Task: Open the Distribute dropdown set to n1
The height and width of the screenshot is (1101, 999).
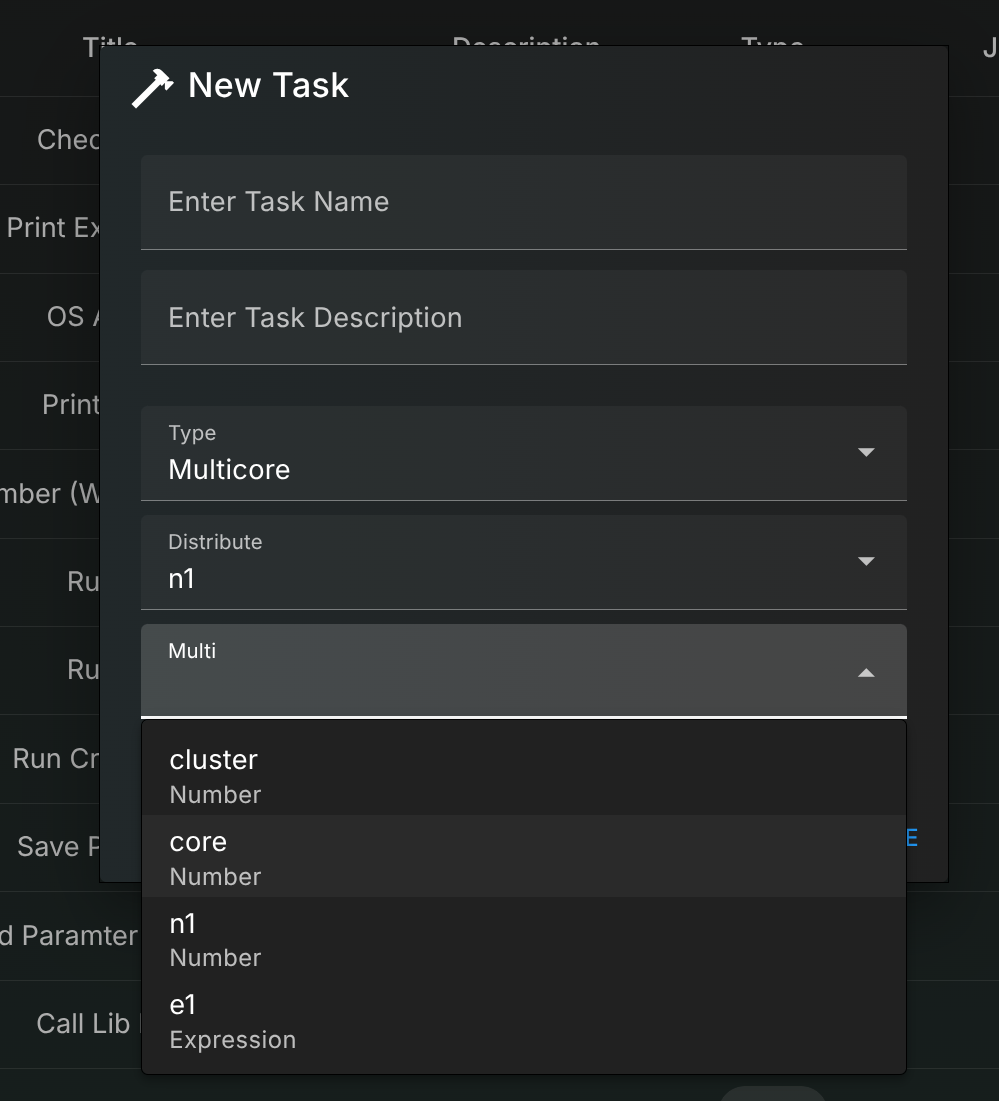Action: point(500,562)
